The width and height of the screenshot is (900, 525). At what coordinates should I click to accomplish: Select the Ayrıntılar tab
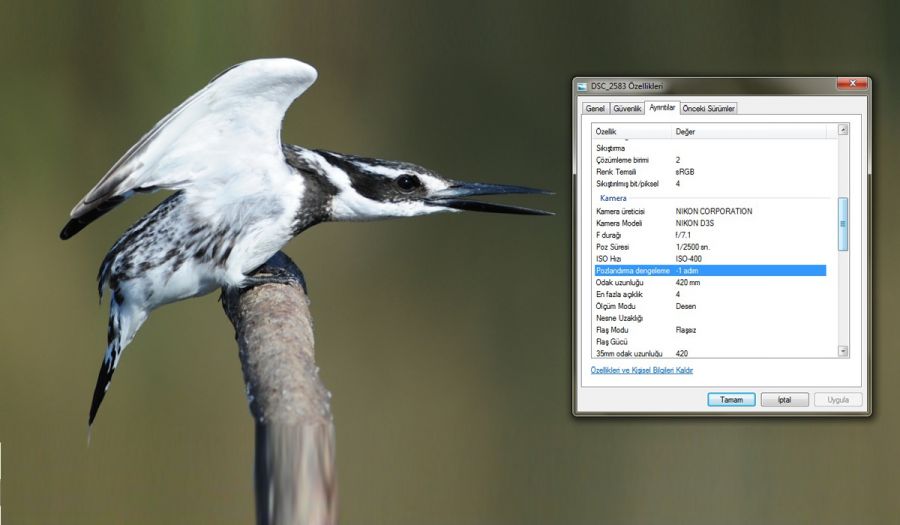(x=662, y=107)
